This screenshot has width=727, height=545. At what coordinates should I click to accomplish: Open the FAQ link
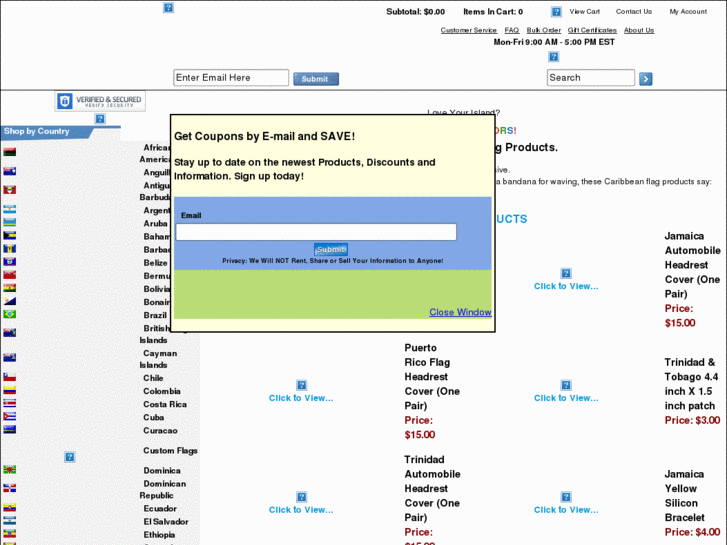coord(511,30)
